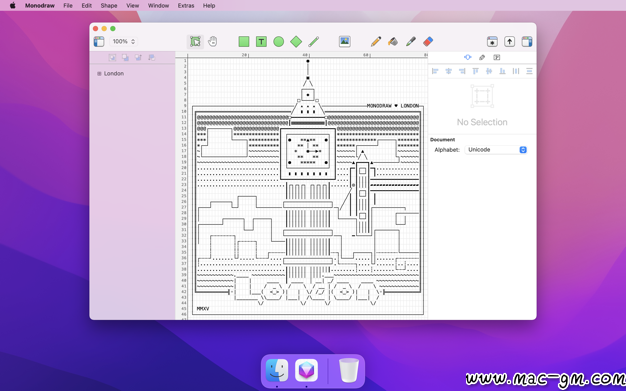Open the Extras menu
The width and height of the screenshot is (626, 391).
186,6
